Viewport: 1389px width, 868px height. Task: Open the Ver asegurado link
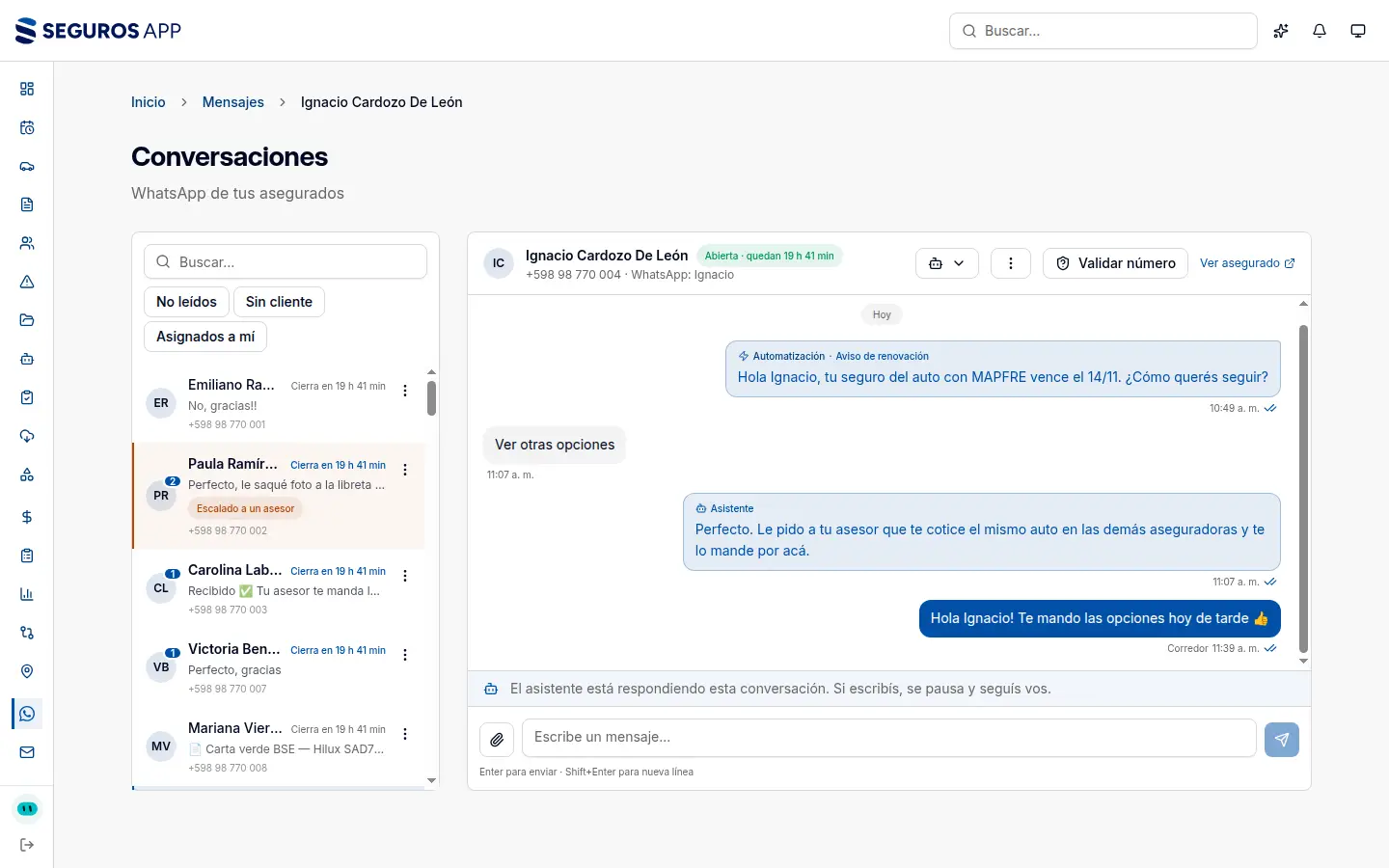(1247, 263)
